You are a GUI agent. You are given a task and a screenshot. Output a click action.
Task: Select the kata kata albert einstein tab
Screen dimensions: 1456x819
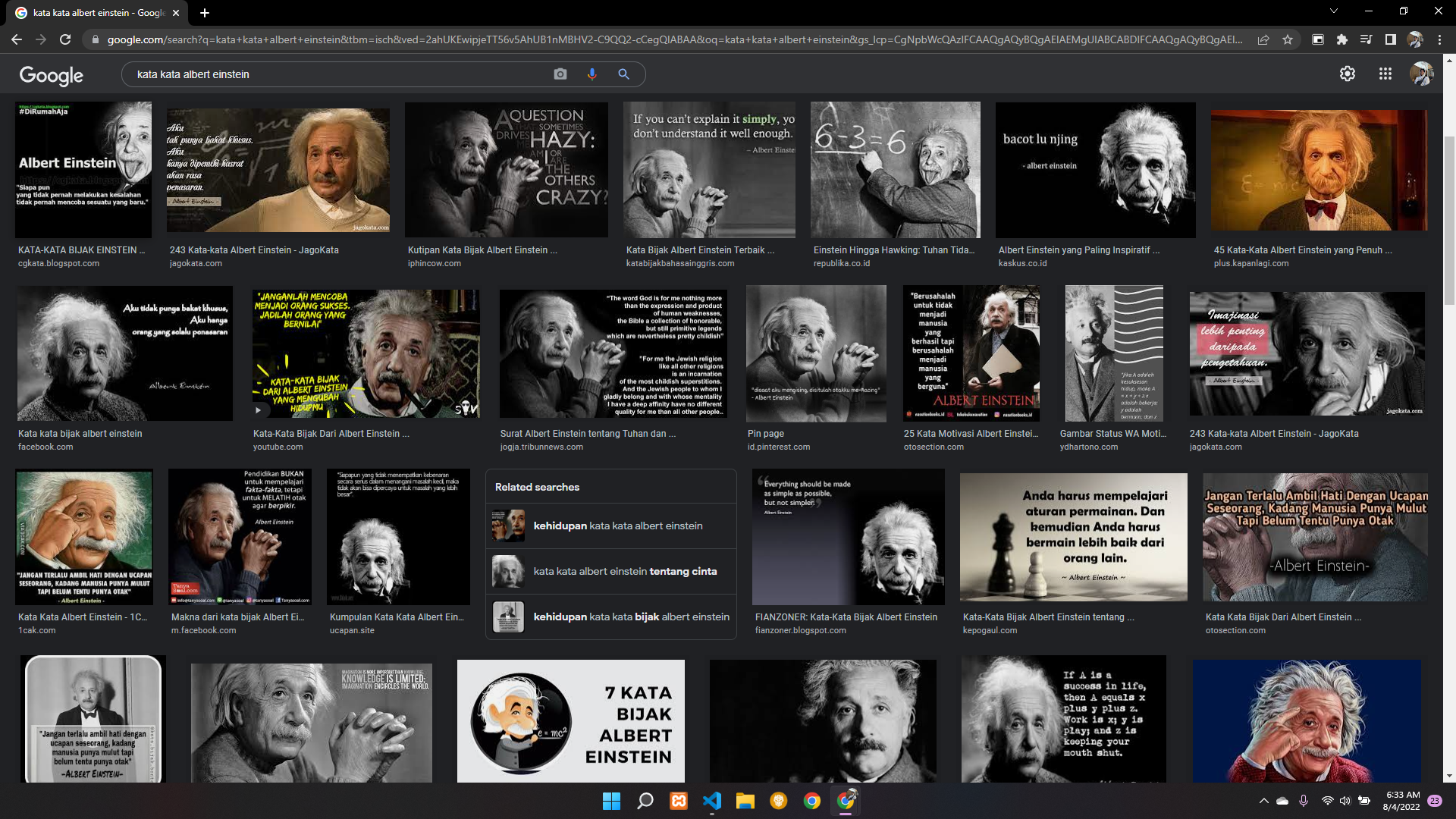pos(99,13)
